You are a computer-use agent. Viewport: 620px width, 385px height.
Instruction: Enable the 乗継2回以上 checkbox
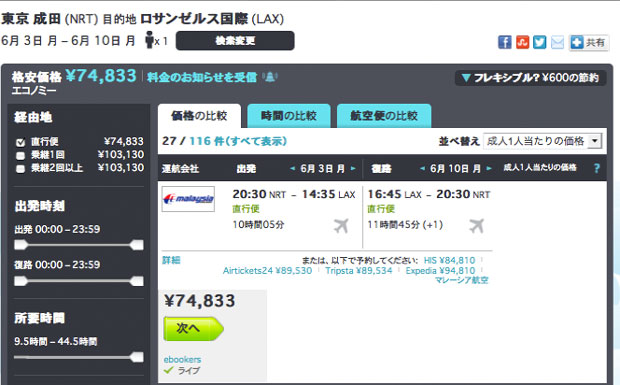21,169
